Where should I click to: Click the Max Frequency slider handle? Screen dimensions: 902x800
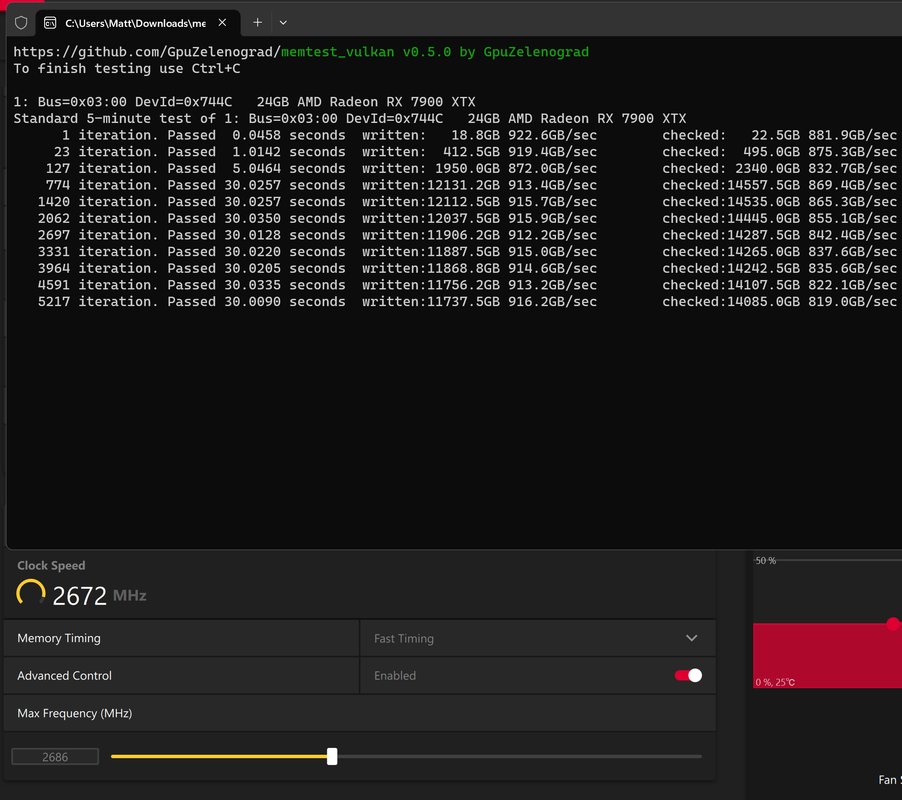pyautogui.click(x=332, y=756)
